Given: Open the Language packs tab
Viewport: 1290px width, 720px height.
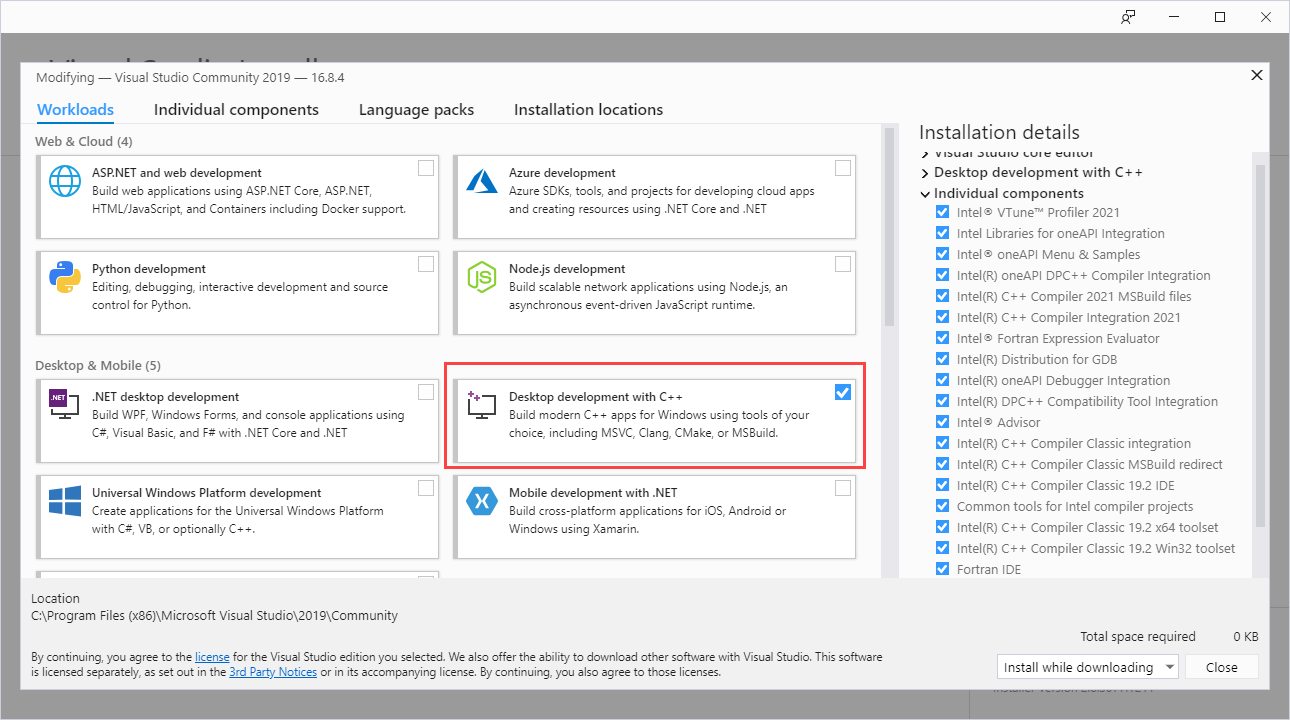Looking at the screenshot, I should click(x=416, y=110).
